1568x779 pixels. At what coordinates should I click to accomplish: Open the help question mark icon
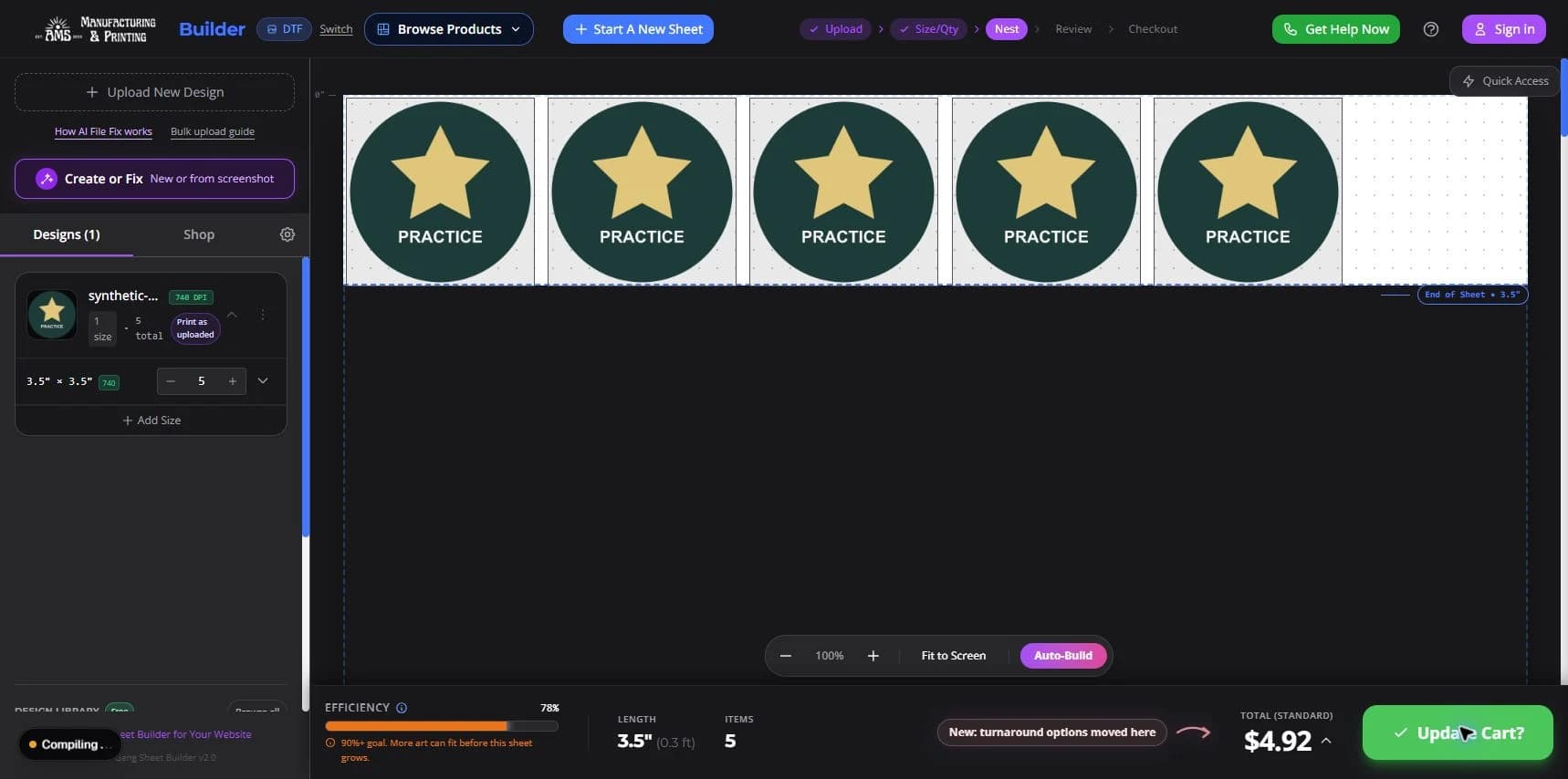coord(1431,29)
